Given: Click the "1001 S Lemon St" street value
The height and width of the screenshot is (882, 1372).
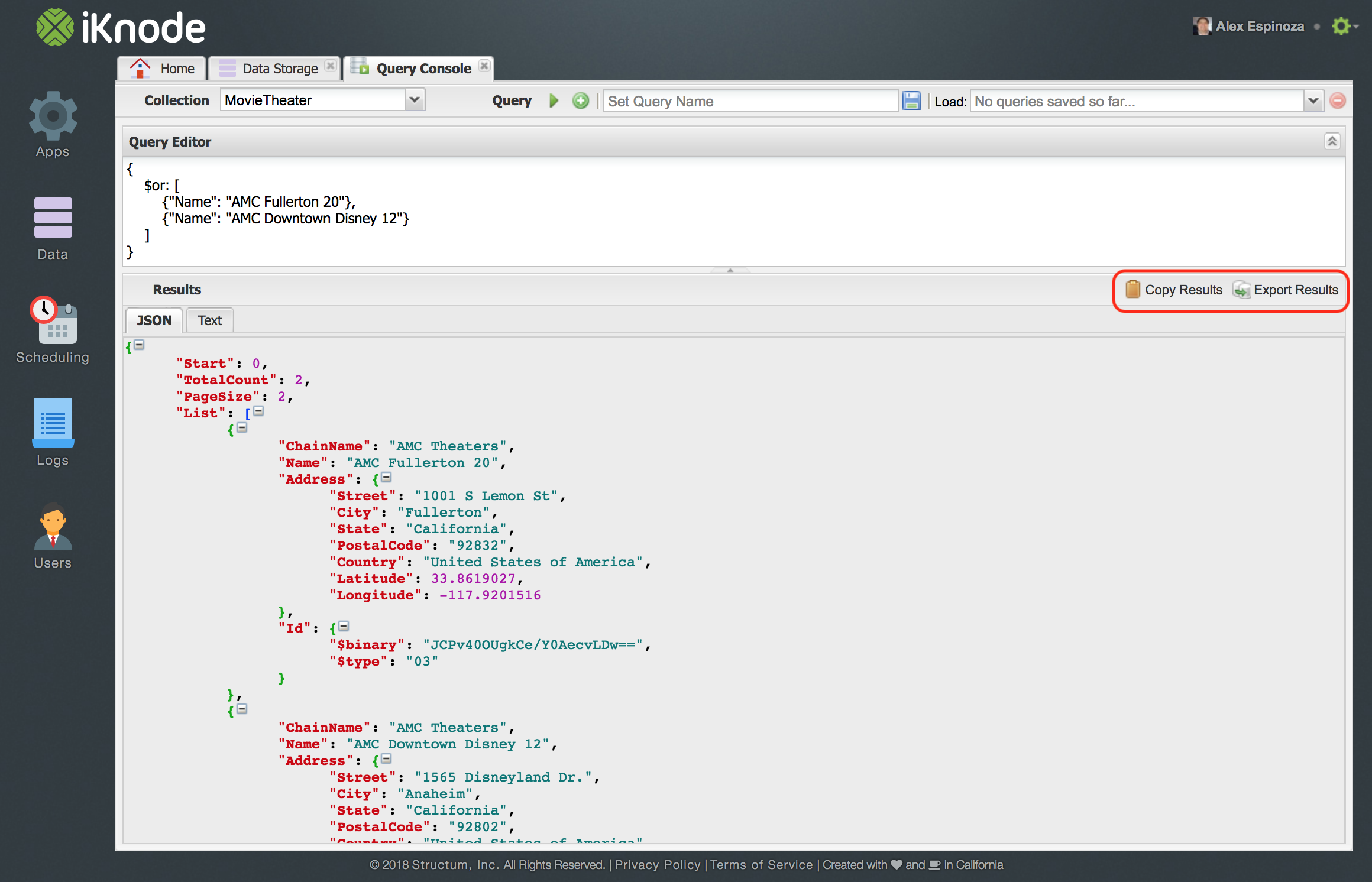Looking at the screenshot, I should click(x=486, y=495).
